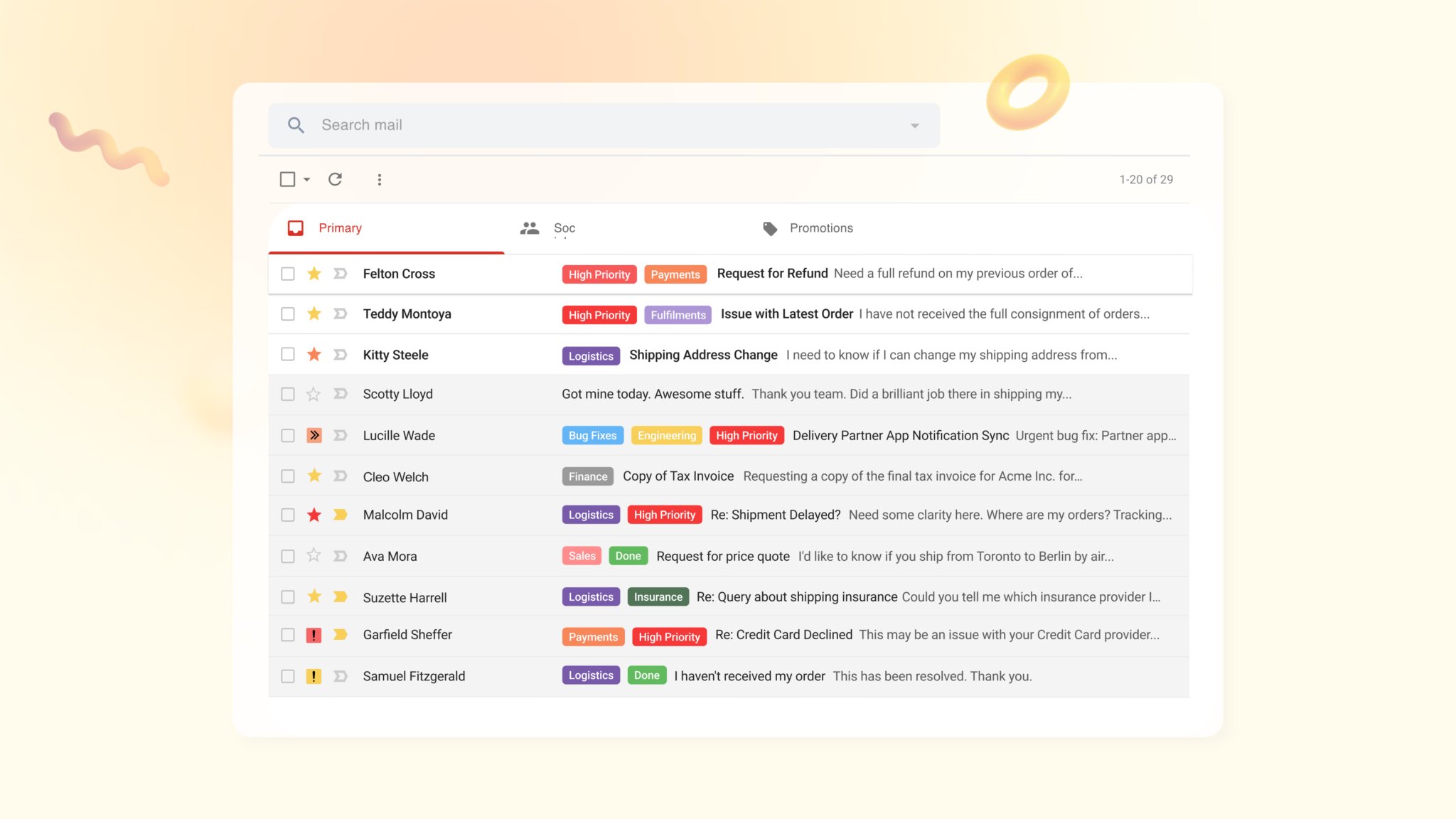The height and width of the screenshot is (819, 1456).
Task: Click the refresh mail icon
Action: pos(335,179)
